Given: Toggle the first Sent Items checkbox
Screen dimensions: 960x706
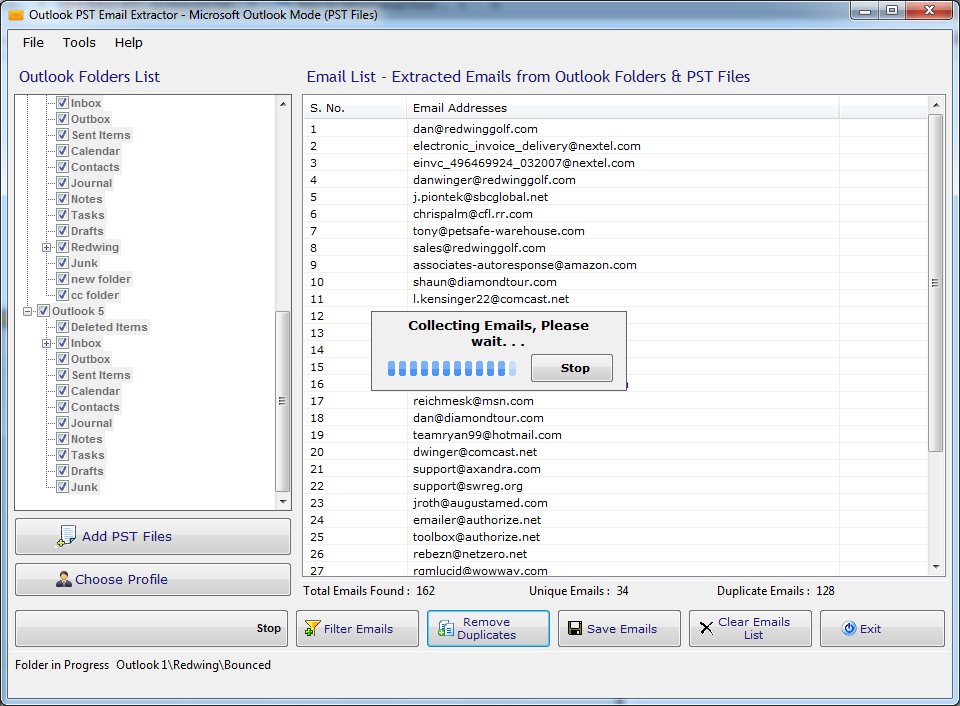Looking at the screenshot, I should pos(62,135).
